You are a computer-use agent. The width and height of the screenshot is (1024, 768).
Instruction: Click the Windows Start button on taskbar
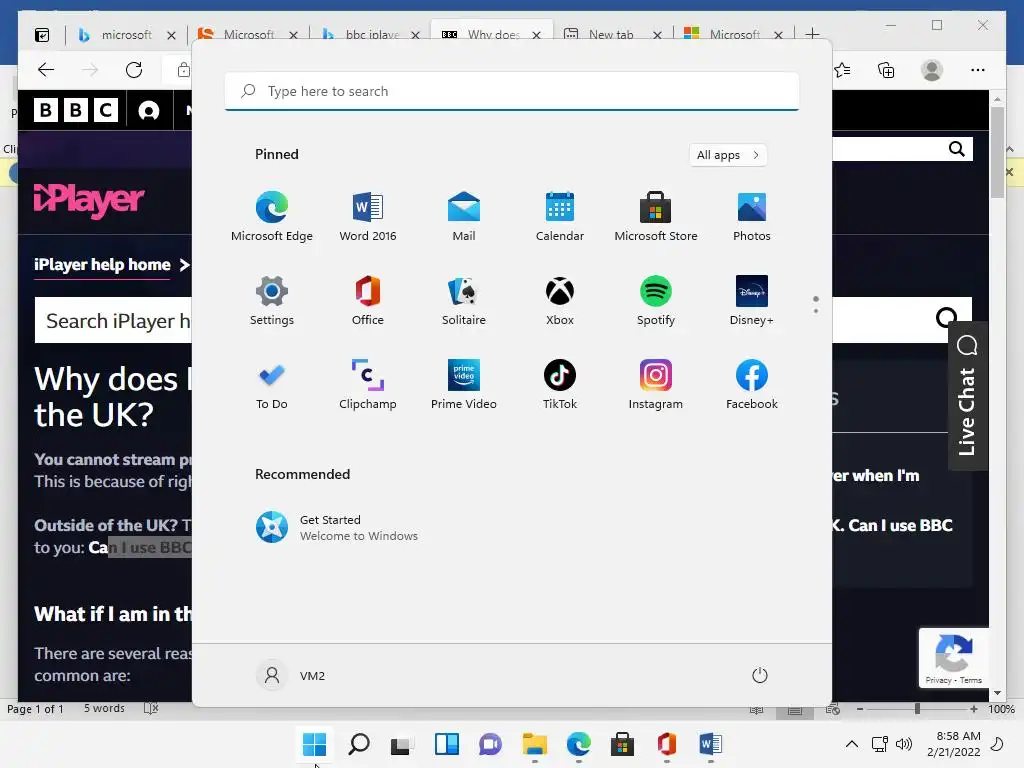pyautogui.click(x=314, y=744)
